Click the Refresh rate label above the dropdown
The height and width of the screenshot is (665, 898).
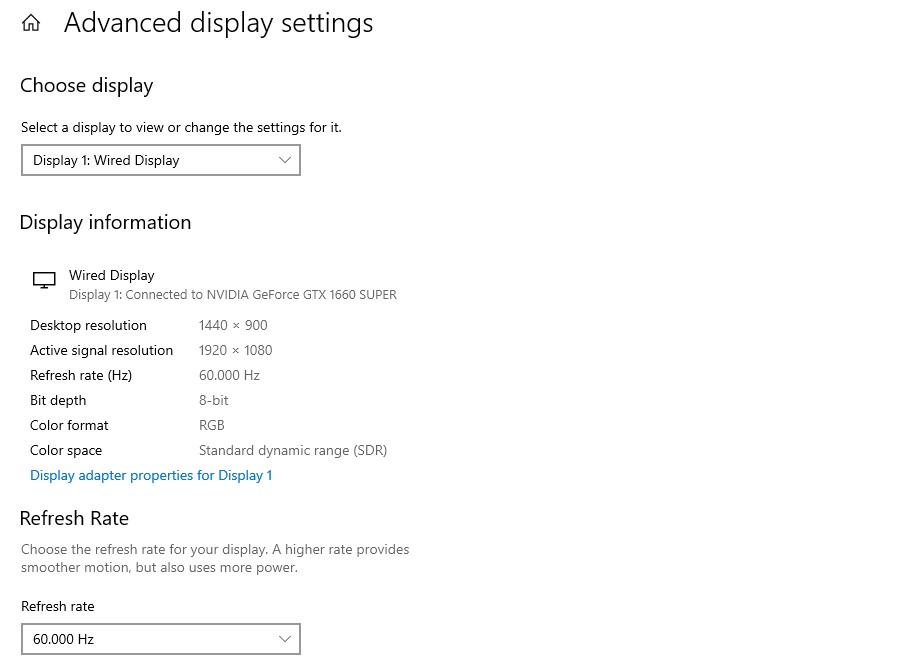click(58, 607)
